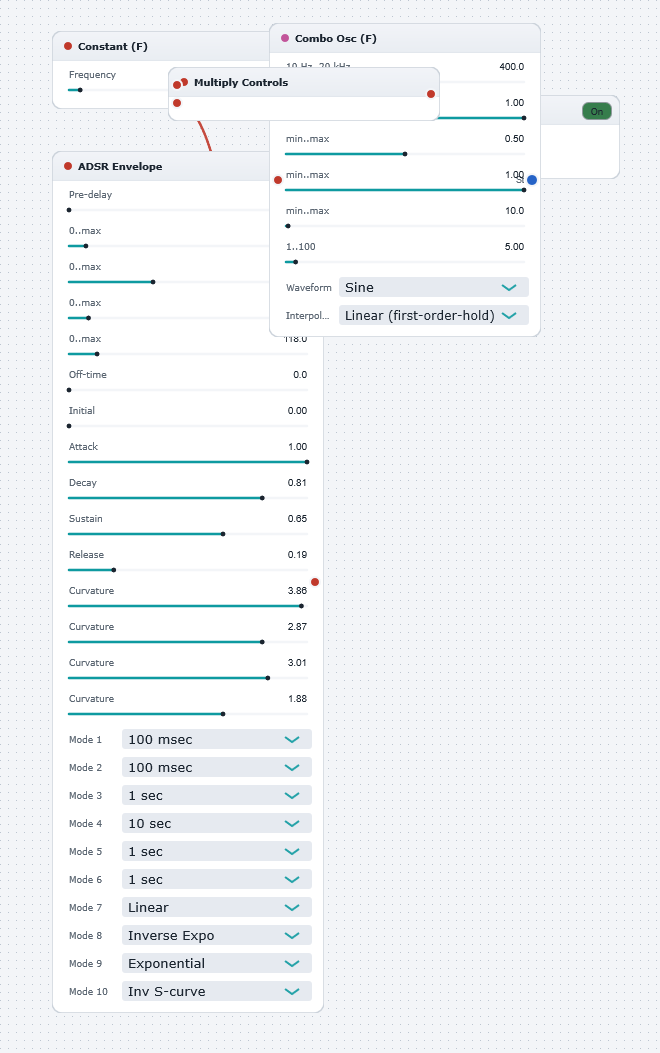The width and height of the screenshot is (660, 1053).
Task: Click the Constant Frequency slider handle
Action: [80, 90]
